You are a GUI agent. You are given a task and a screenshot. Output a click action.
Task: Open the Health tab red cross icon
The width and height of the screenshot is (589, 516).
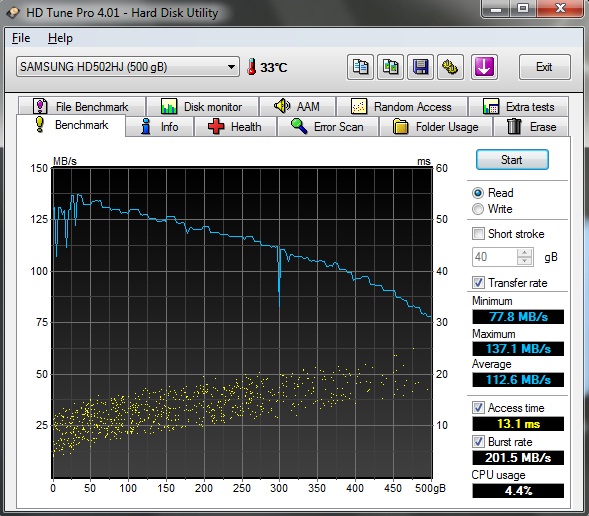[216, 127]
